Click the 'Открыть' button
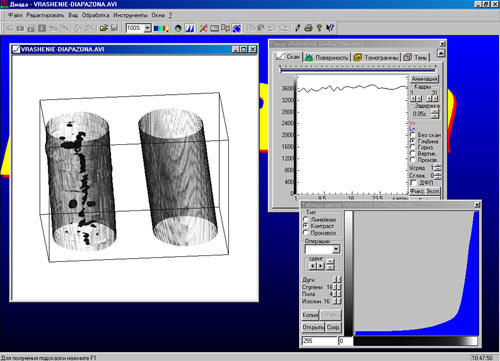Screen dimensions: 500x361 (313, 327)
